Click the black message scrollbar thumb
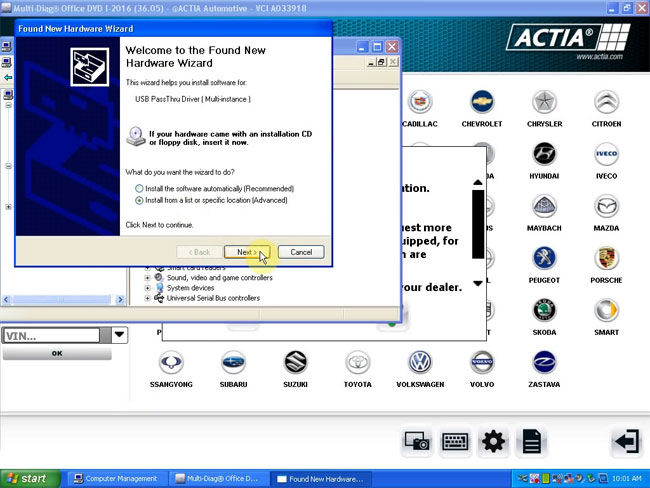Image resolution: width=650 pixels, height=488 pixels. [478, 224]
